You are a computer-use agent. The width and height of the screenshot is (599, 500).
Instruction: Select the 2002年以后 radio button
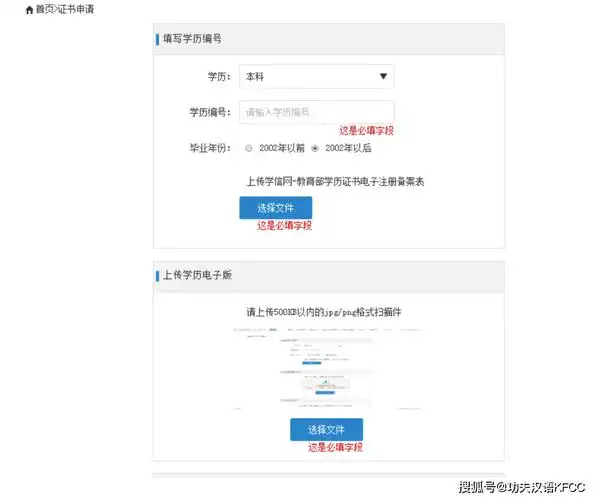point(315,148)
